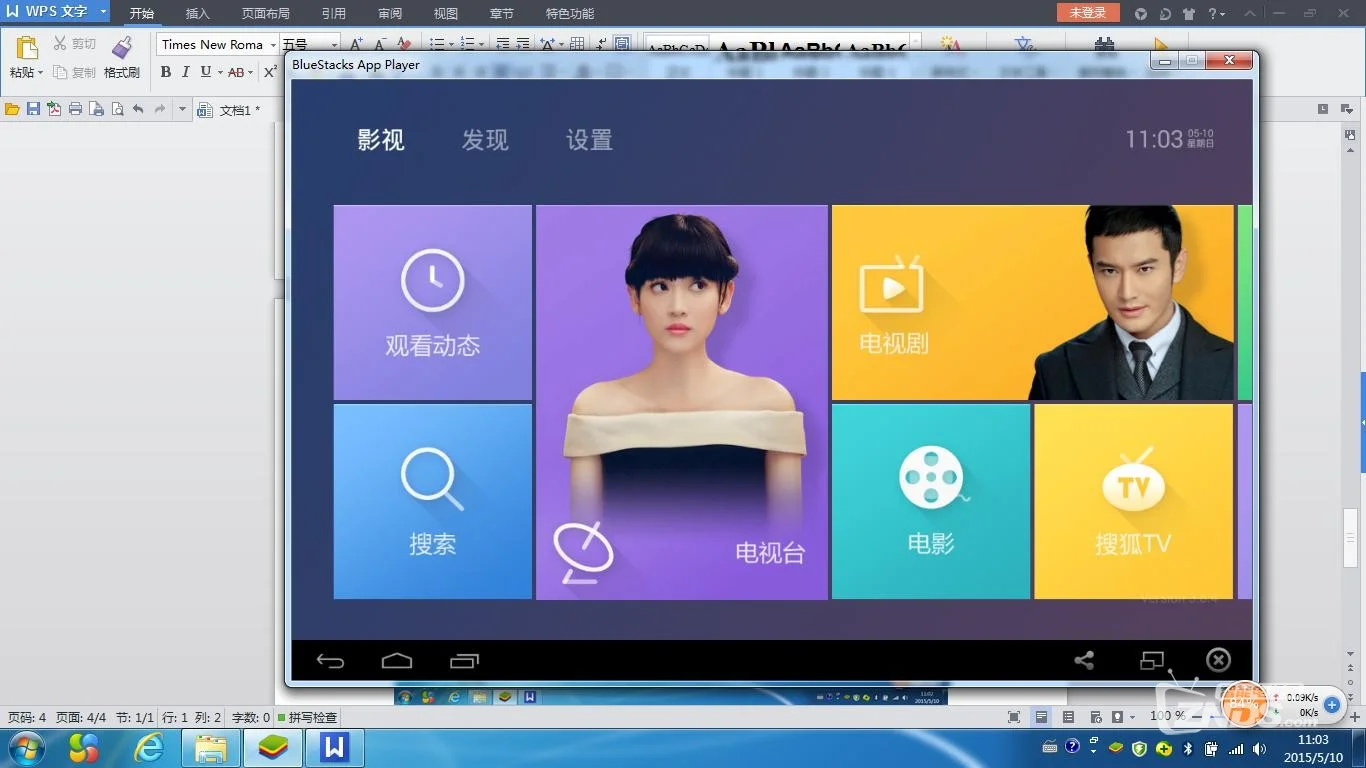Image resolution: width=1366 pixels, height=768 pixels.
Task: Open the 搜索 search tile
Action: coord(432,501)
